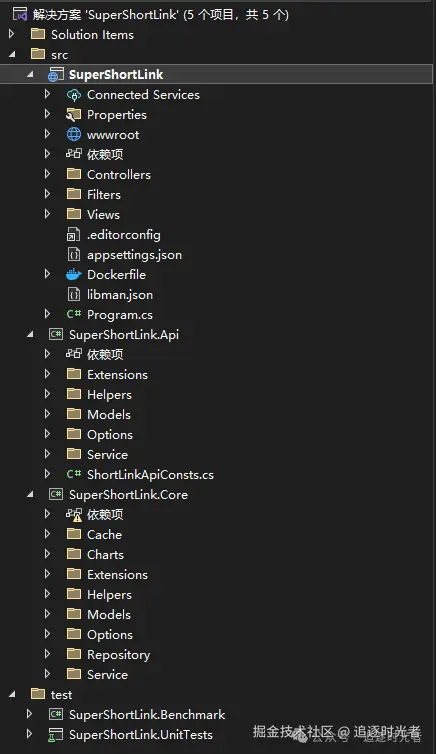Viewport: 436px width, 754px height.
Task: Expand the Controllers folder
Action: [47, 174]
